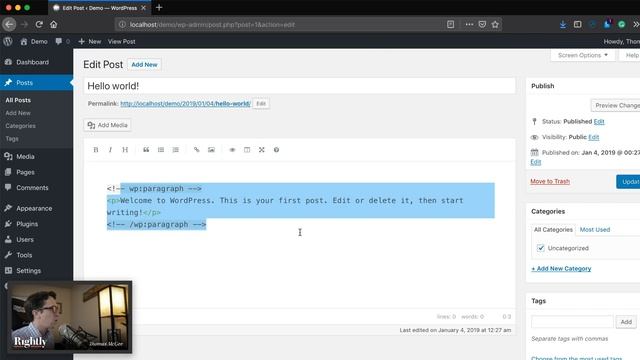
Task: Bookmark this page with star icon
Action: point(495,24)
